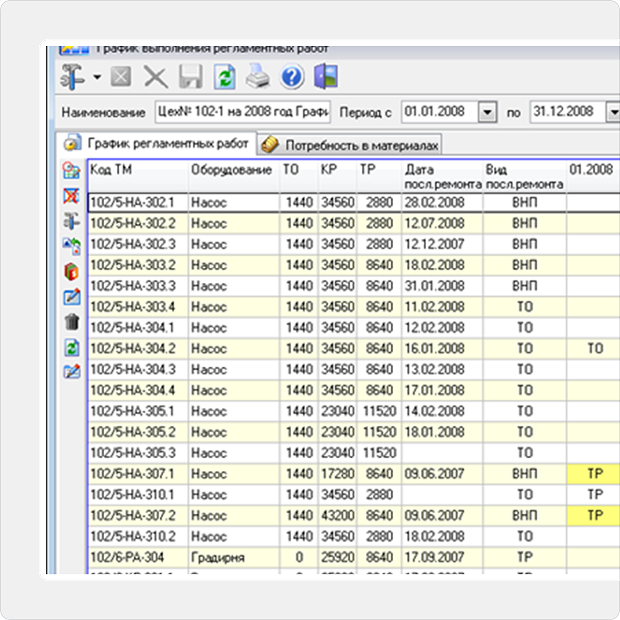Select cell 102/5-НА-303.2
Screen dimensions: 620x620
pyautogui.click(x=138, y=265)
